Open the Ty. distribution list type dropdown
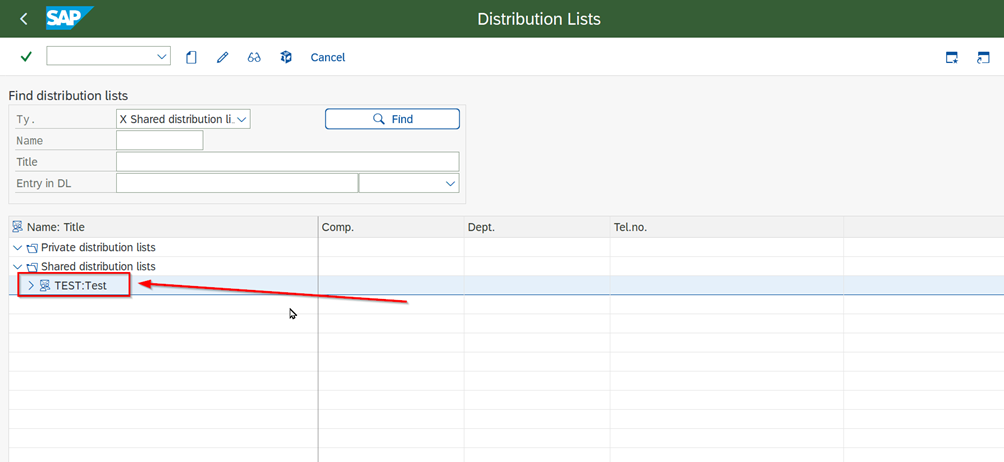 point(242,119)
